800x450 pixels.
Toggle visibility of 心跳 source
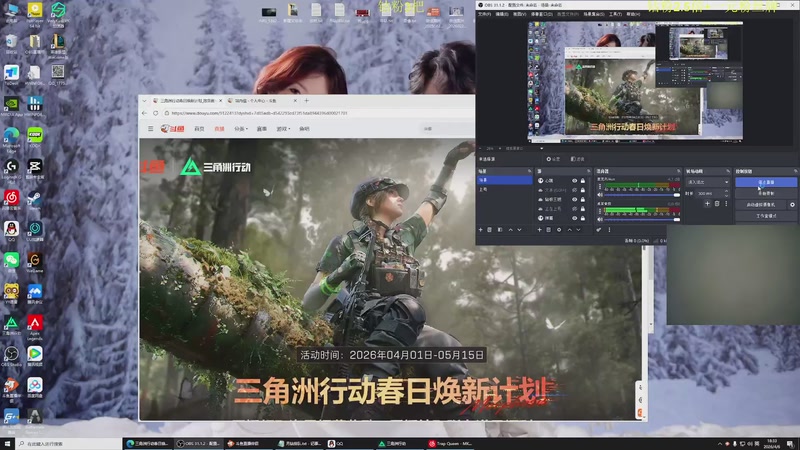point(574,181)
